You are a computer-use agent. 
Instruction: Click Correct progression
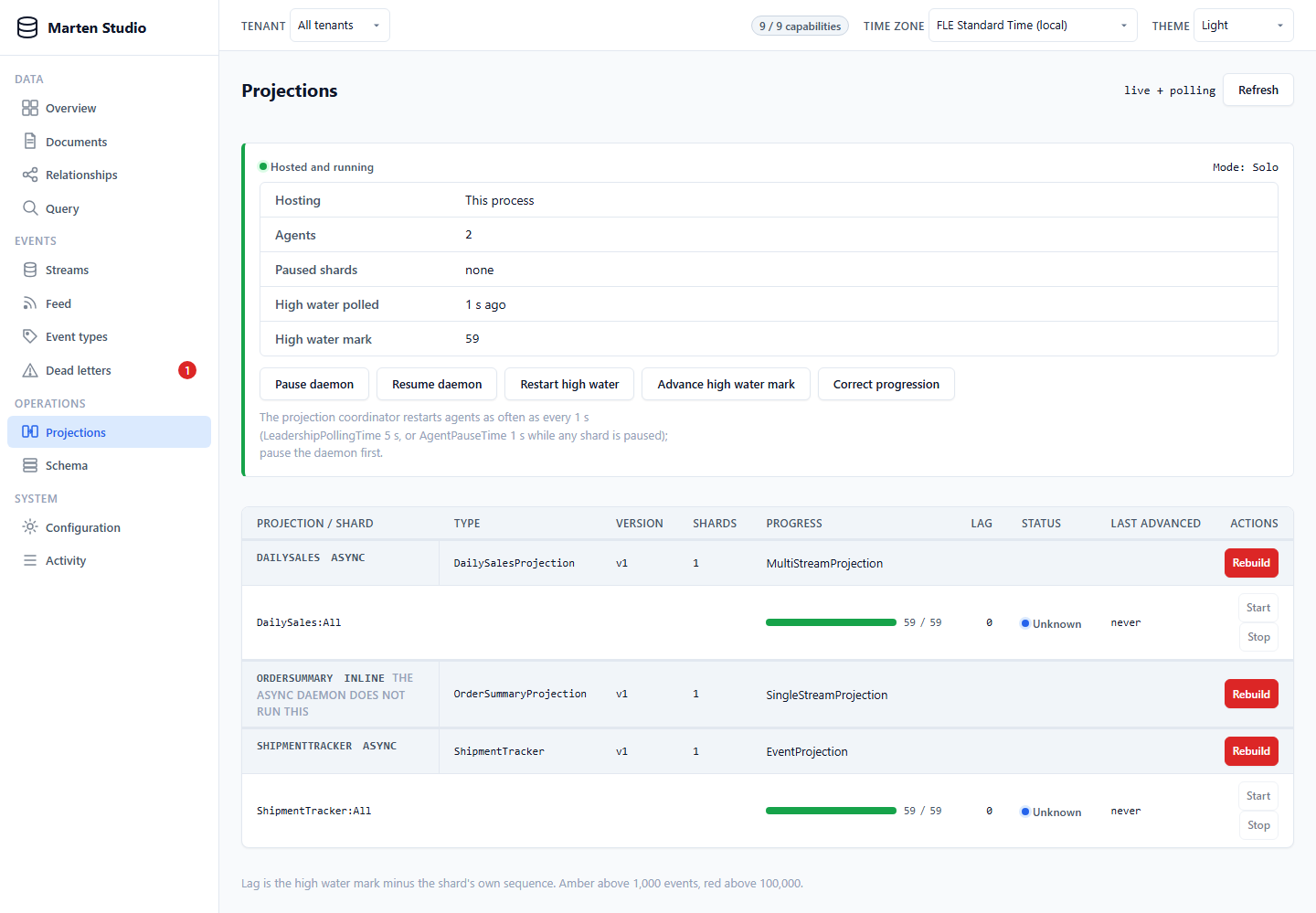tap(886, 384)
